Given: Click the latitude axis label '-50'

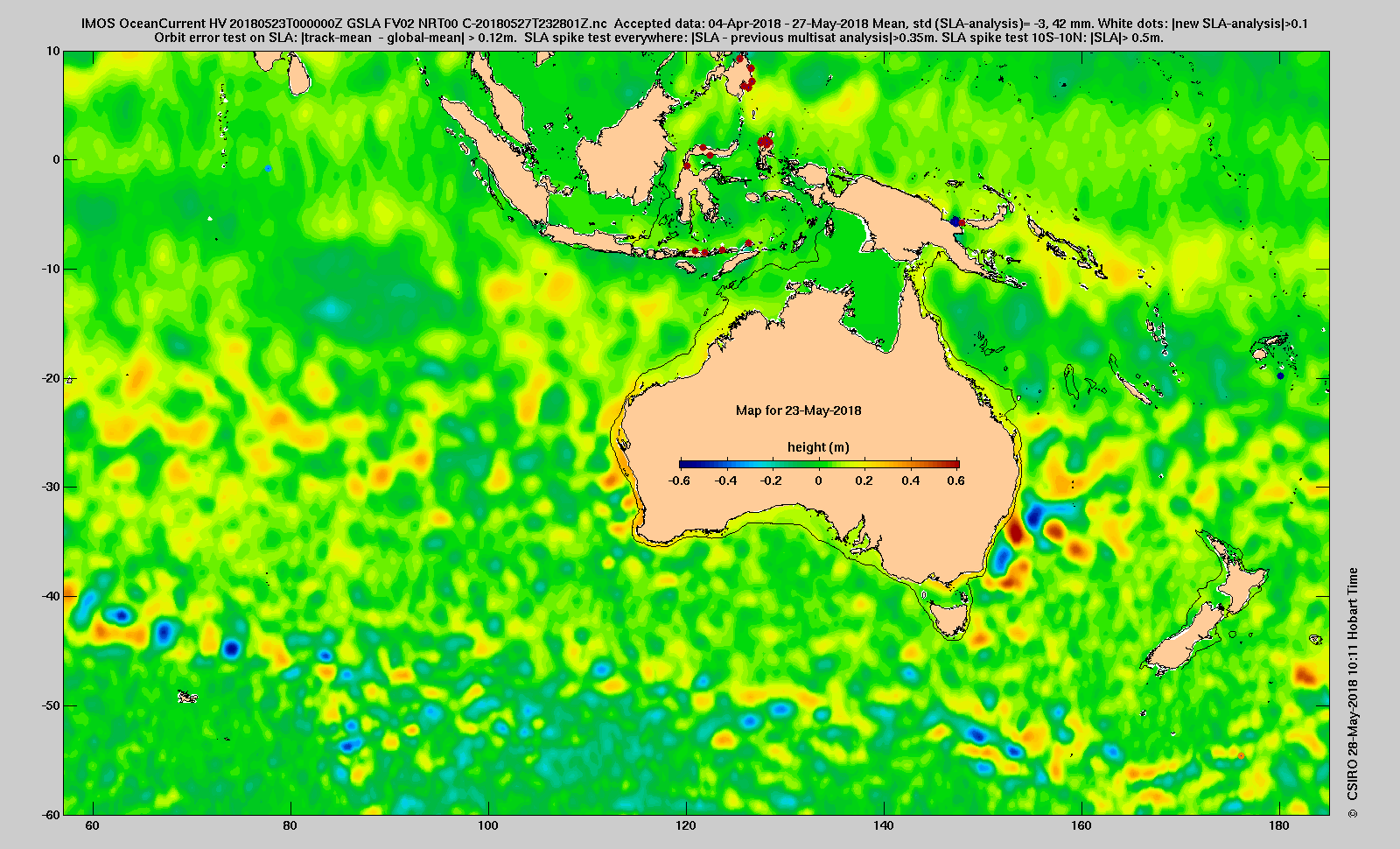Looking at the screenshot, I should tap(51, 705).
